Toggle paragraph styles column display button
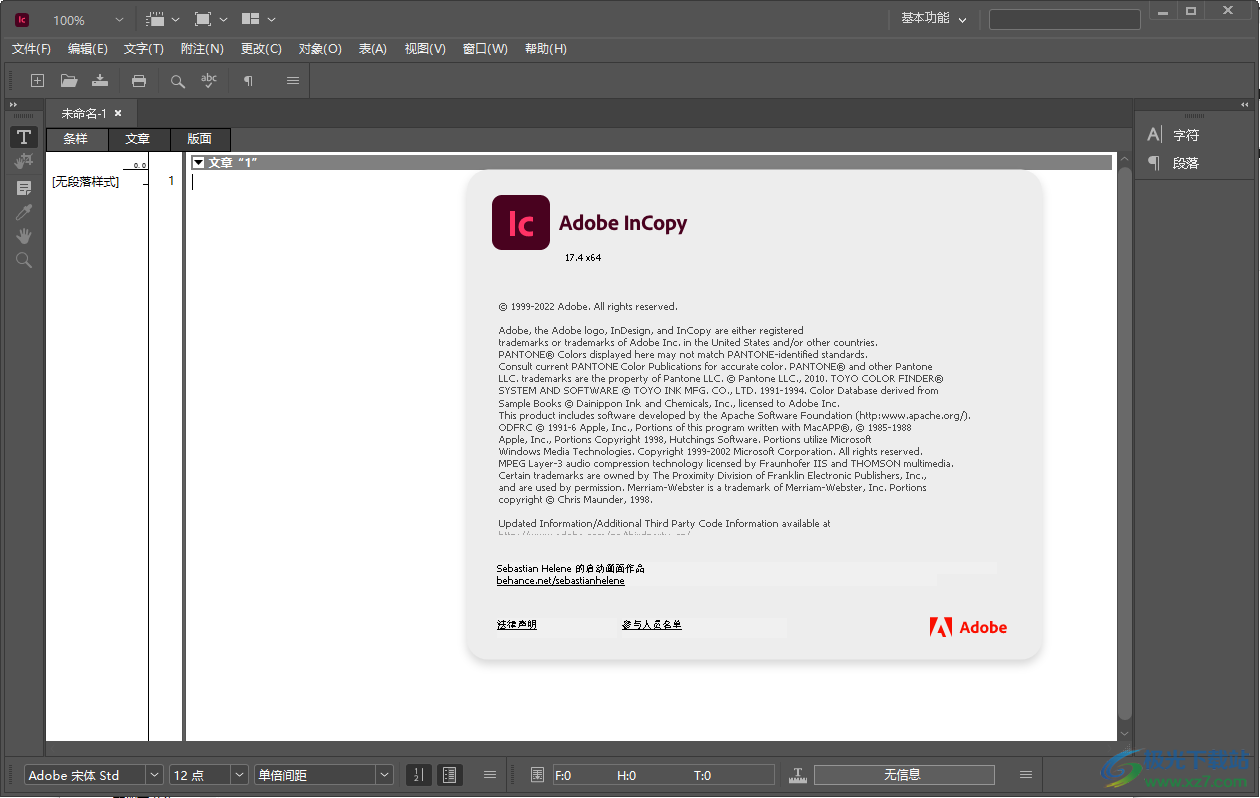Screen dimensions: 1260x798 click(x=449, y=775)
